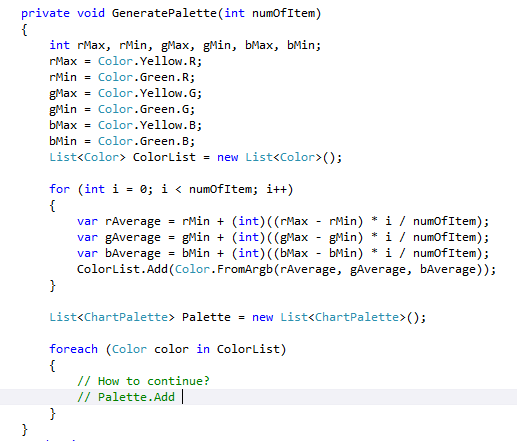Click the GeneratePalette method name
Image resolution: width=517 pixels, height=441 pixels.
164,13
